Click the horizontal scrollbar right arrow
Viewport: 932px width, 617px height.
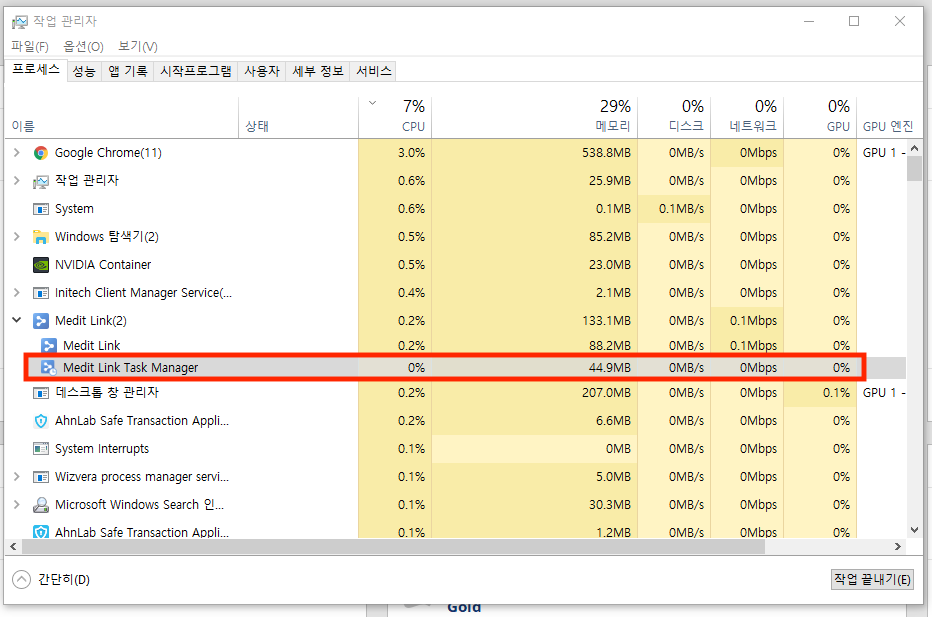(898, 546)
